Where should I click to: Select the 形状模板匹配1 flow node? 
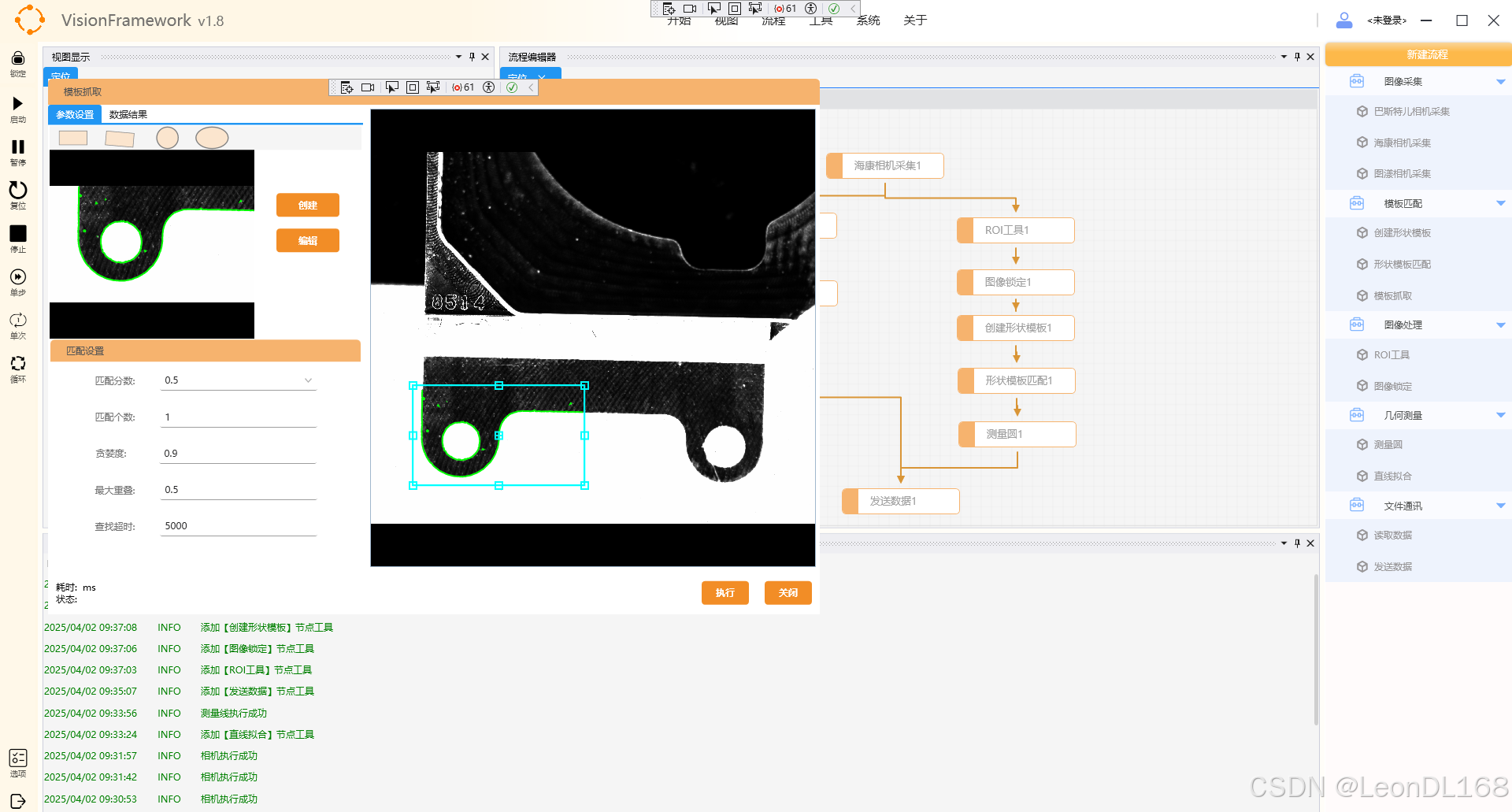click(x=1017, y=380)
